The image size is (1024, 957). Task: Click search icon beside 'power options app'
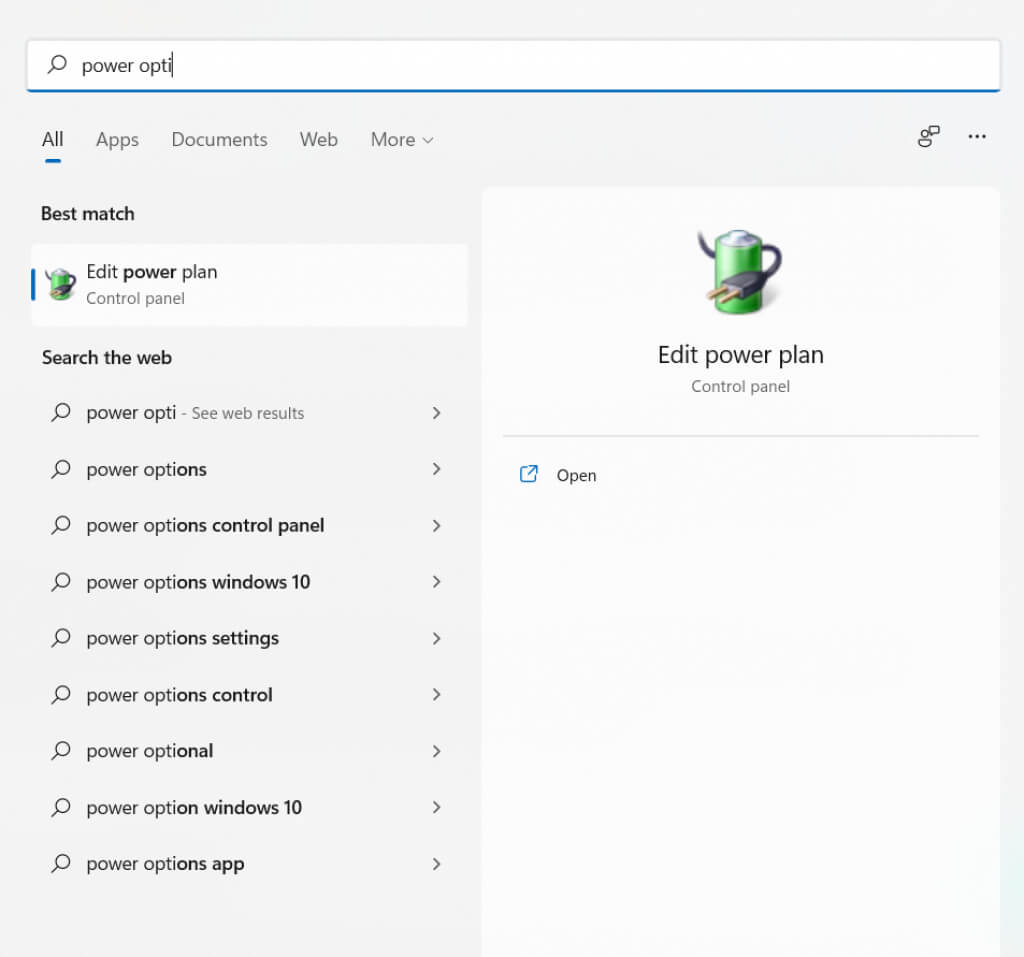click(x=61, y=864)
